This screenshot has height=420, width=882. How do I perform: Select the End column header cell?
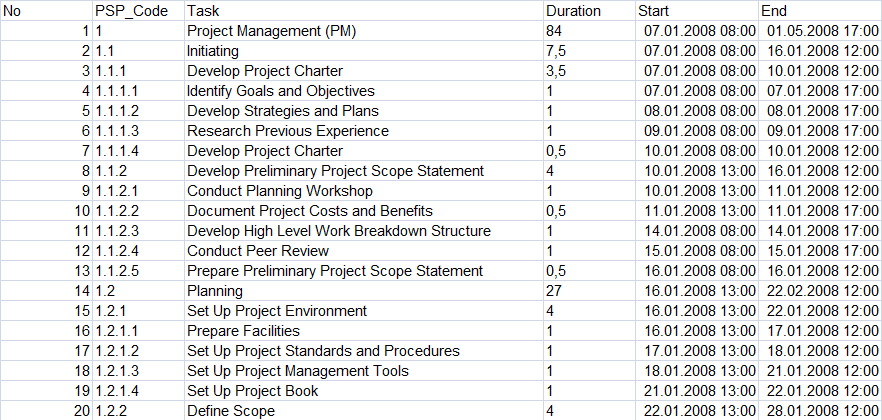click(820, 11)
